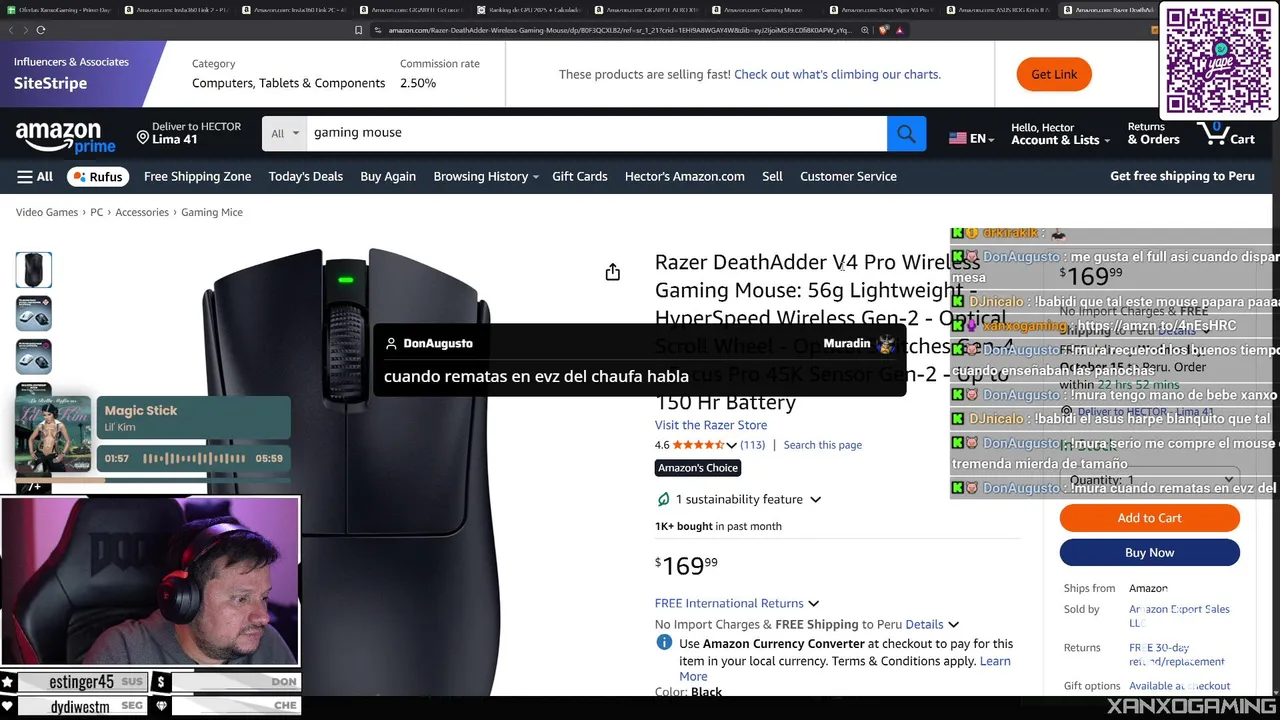Switch to Razer Viper V3 Pro tab

(880, 10)
